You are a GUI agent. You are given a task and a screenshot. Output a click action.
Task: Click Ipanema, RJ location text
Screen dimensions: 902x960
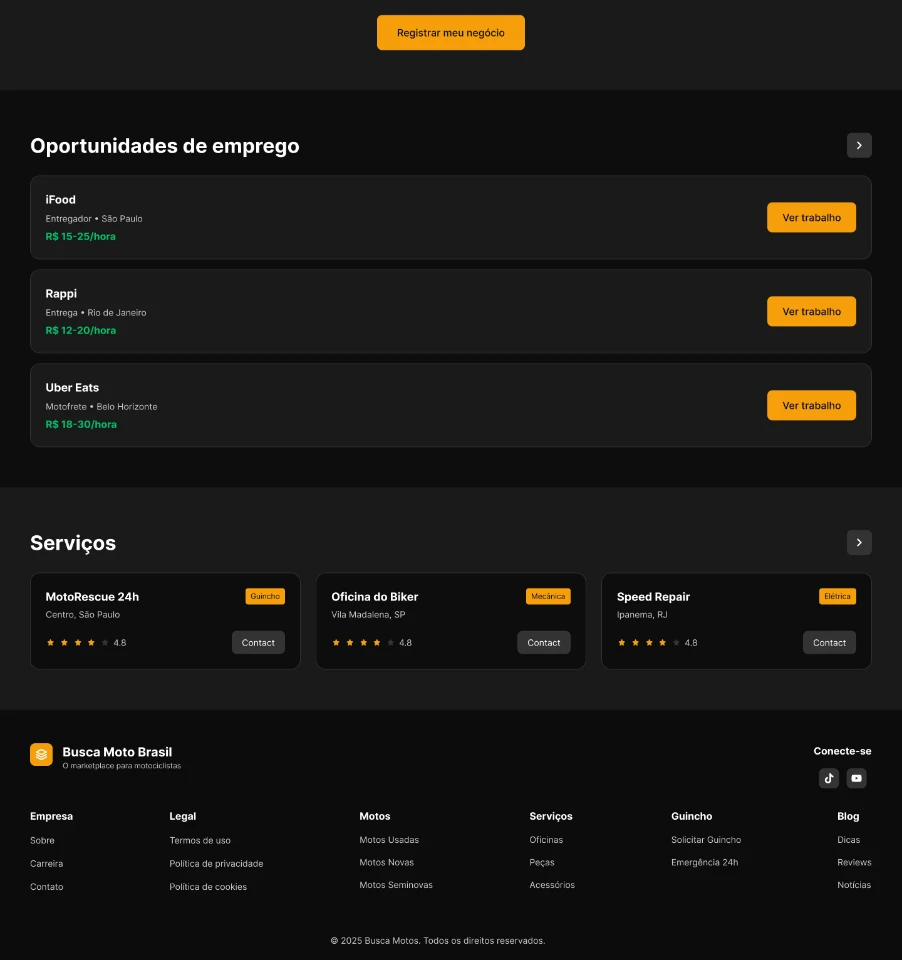pyautogui.click(x=642, y=615)
